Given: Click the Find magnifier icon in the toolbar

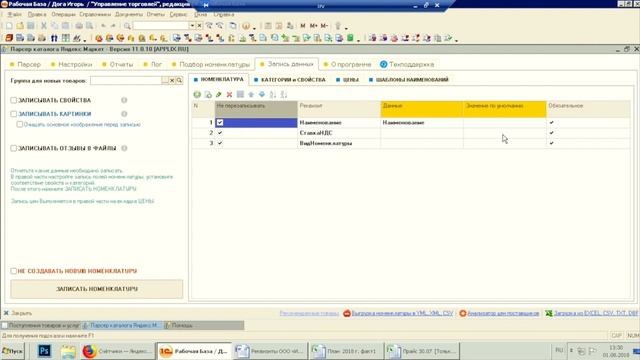Looking at the screenshot, I should pos(127,26).
